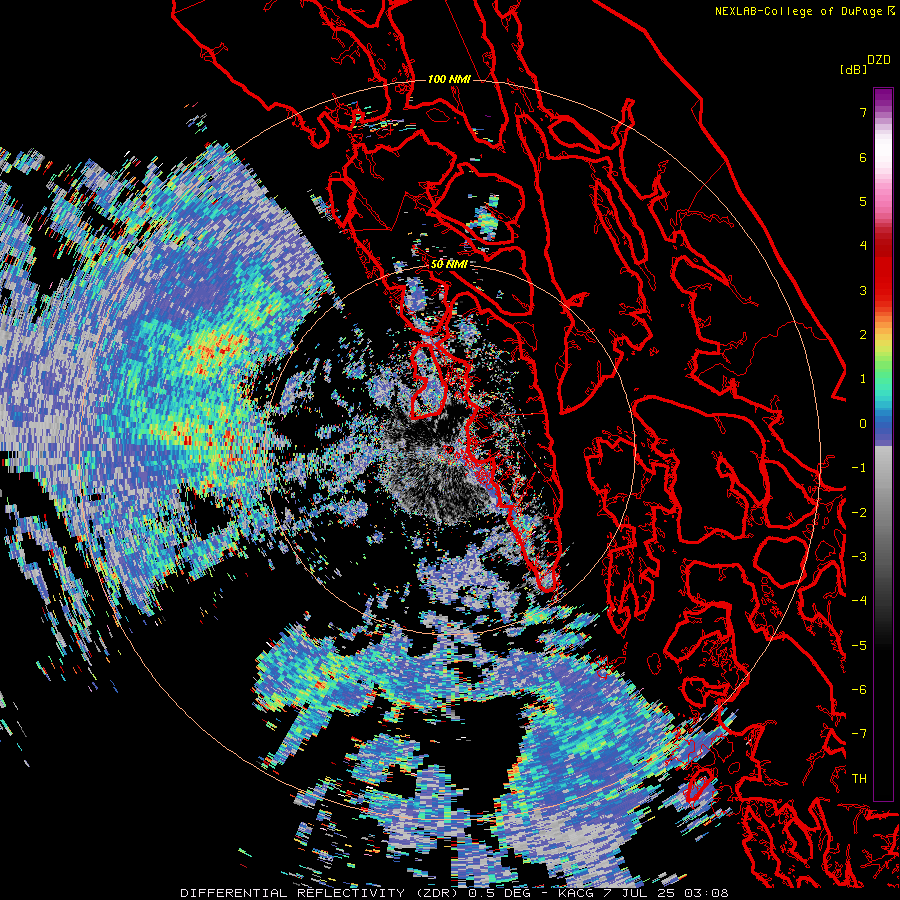Click the 50 NMI range ring label
Screen dimensions: 900x900
point(449,264)
